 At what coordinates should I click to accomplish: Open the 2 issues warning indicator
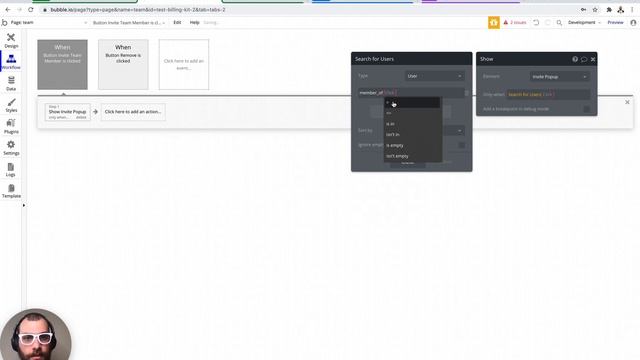click(x=515, y=22)
